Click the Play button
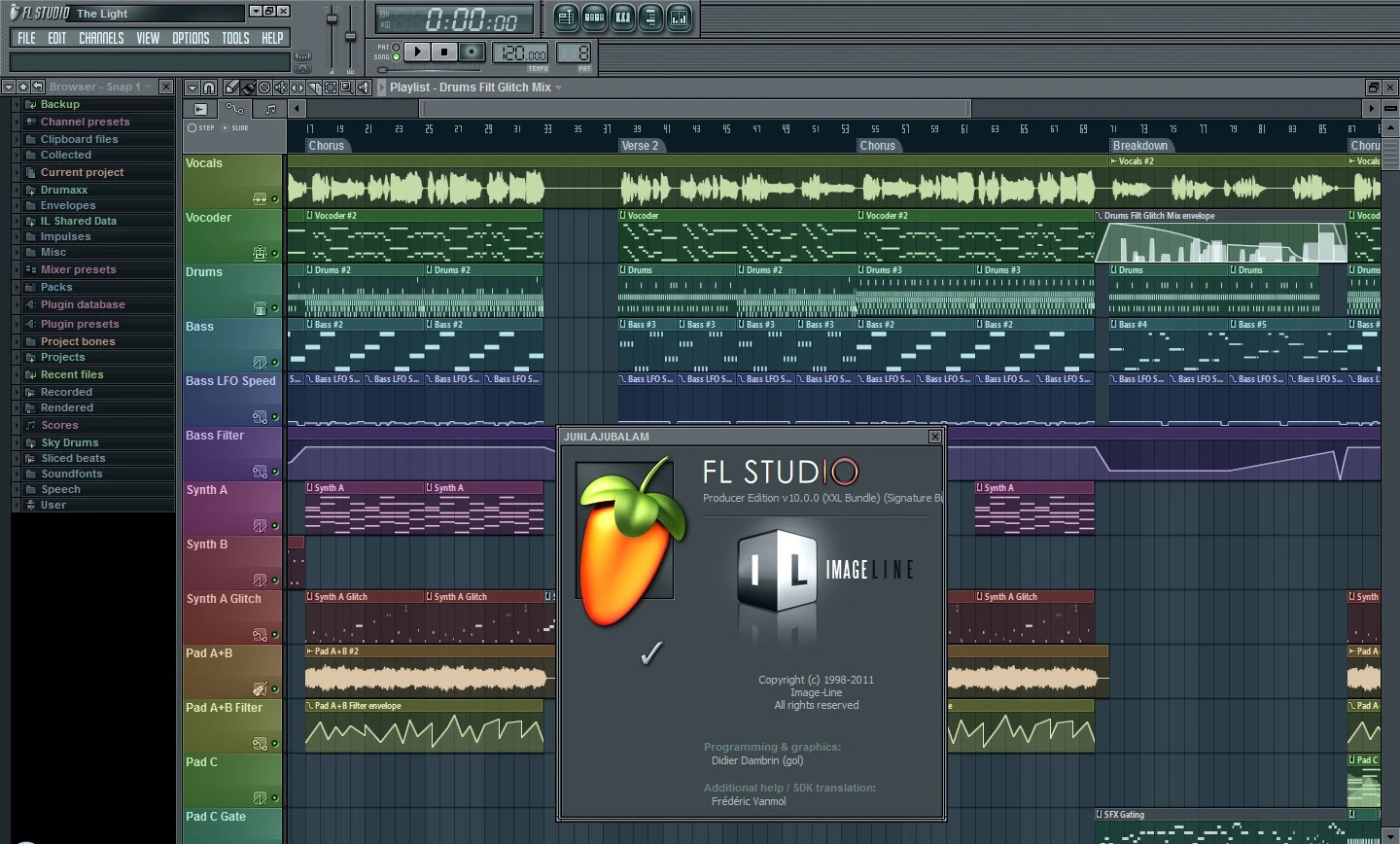 pyautogui.click(x=417, y=52)
